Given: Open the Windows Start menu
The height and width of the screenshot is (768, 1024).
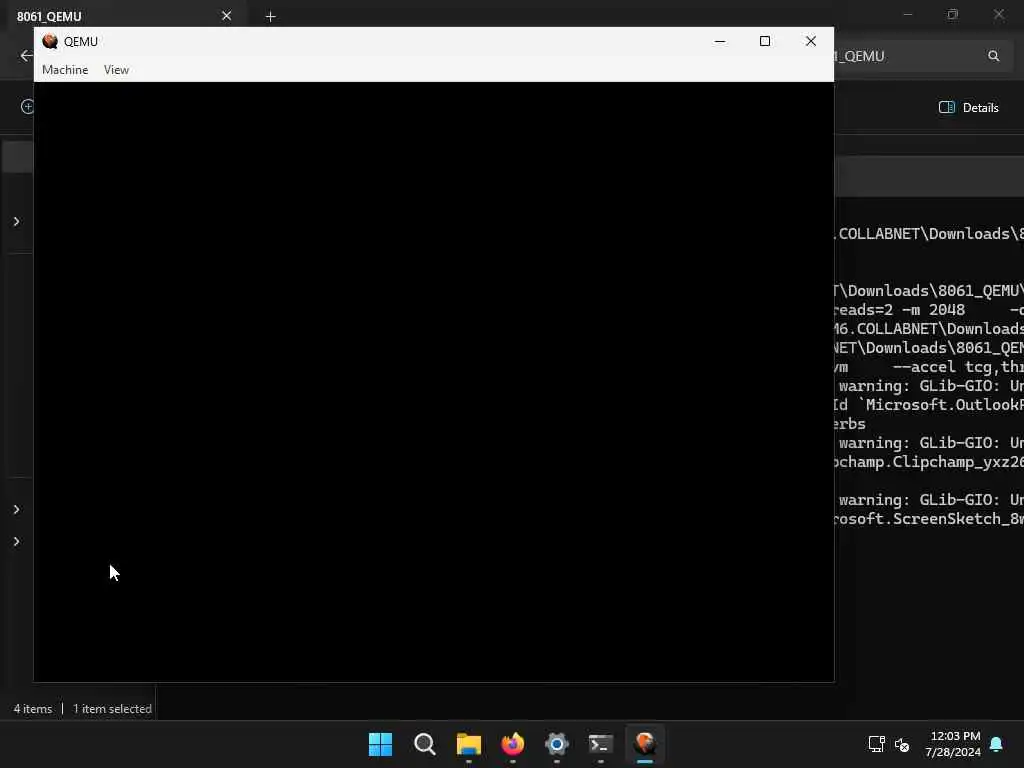Looking at the screenshot, I should (x=380, y=744).
